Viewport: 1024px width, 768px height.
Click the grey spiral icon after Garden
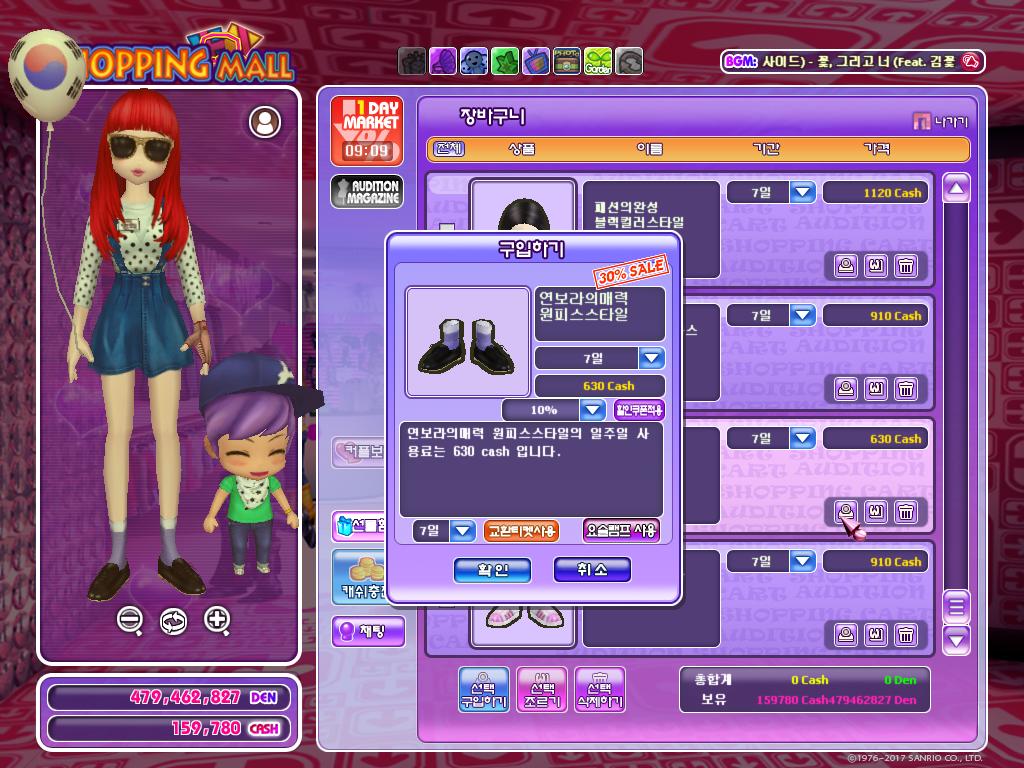pos(629,61)
